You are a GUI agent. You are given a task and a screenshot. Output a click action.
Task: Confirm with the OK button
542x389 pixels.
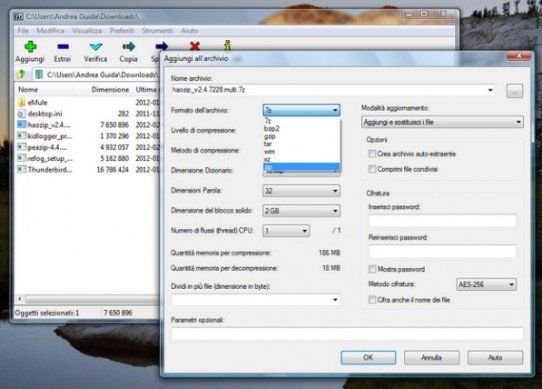coord(368,358)
